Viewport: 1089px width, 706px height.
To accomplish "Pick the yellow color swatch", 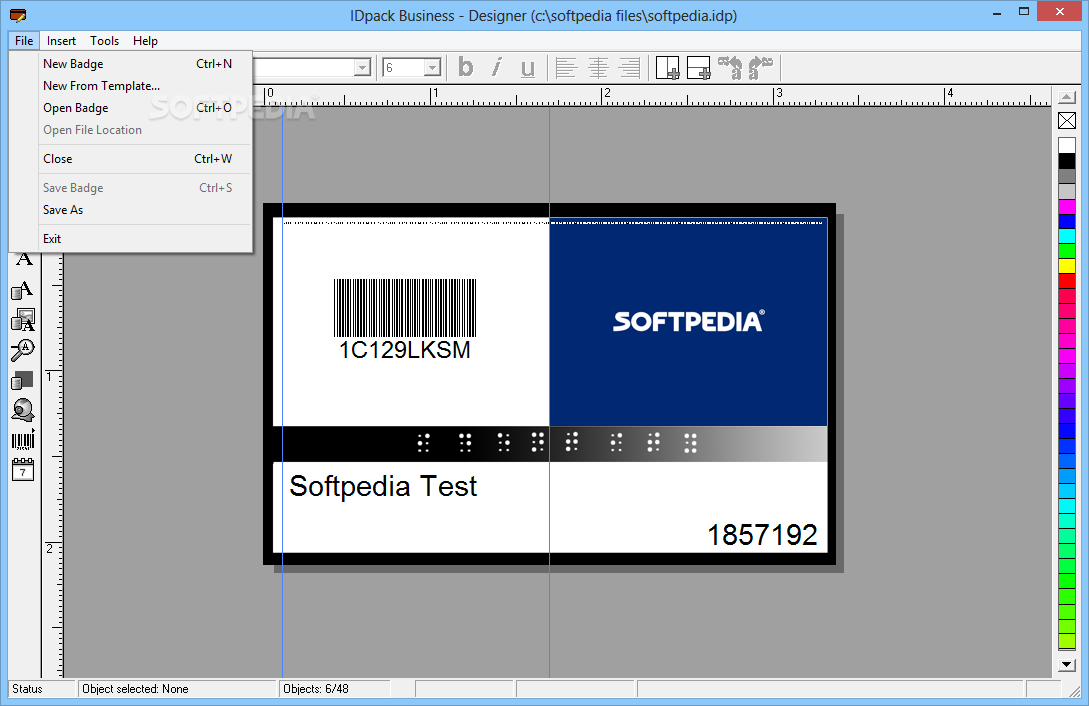I will [1067, 266].
